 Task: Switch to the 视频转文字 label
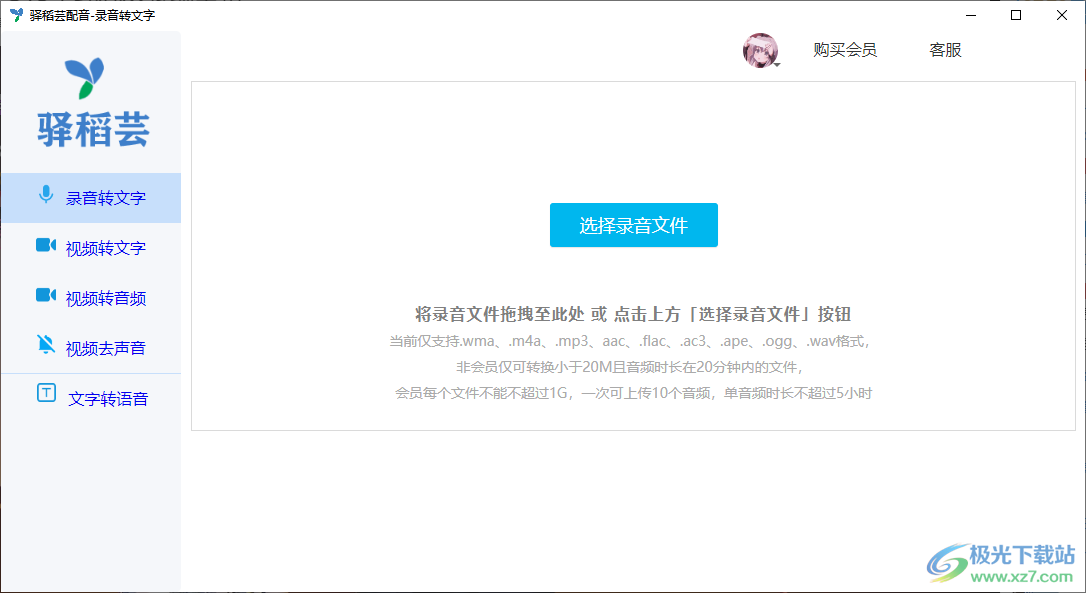[106, 248]
